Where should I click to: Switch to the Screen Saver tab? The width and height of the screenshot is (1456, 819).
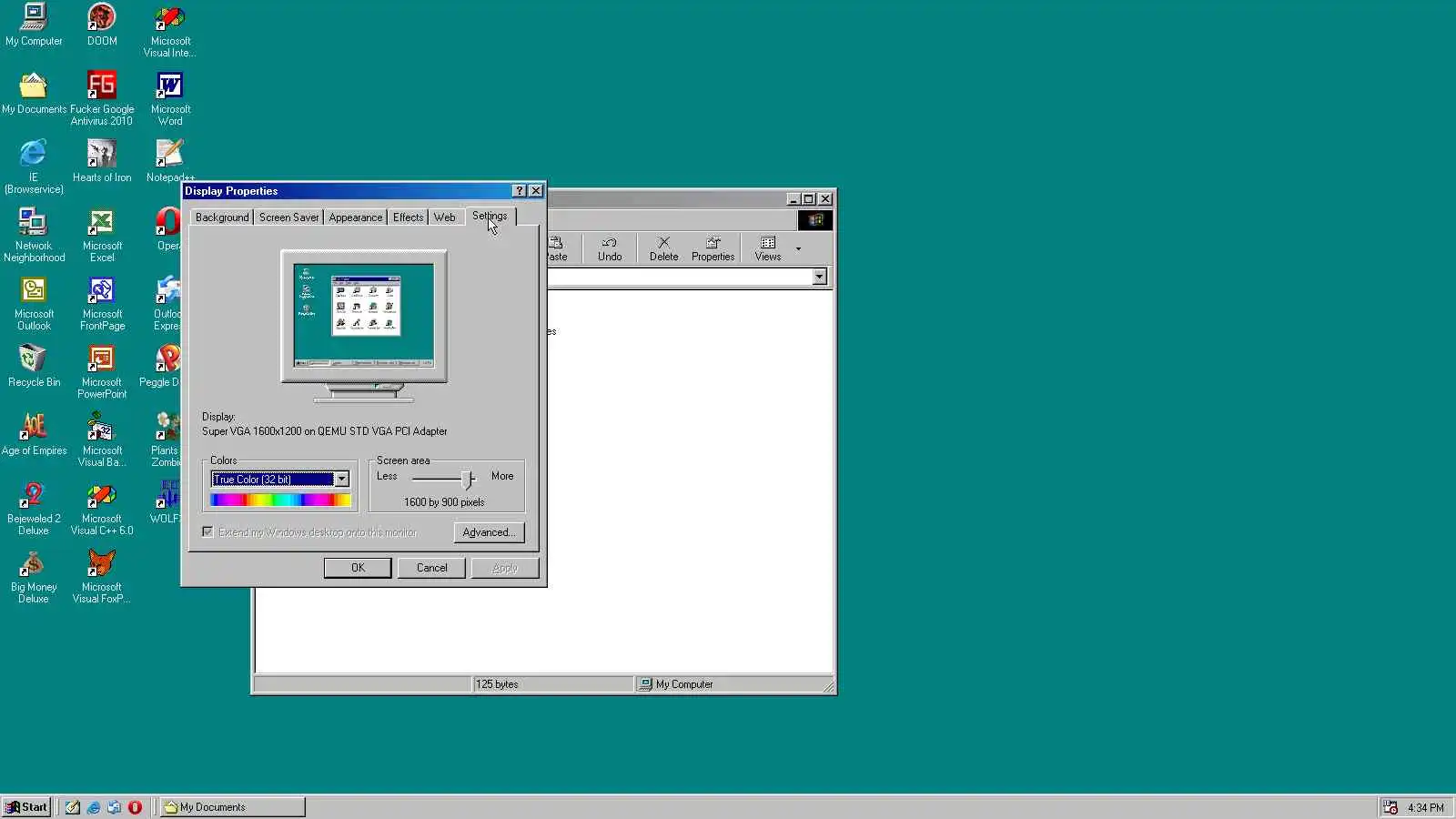288,217
